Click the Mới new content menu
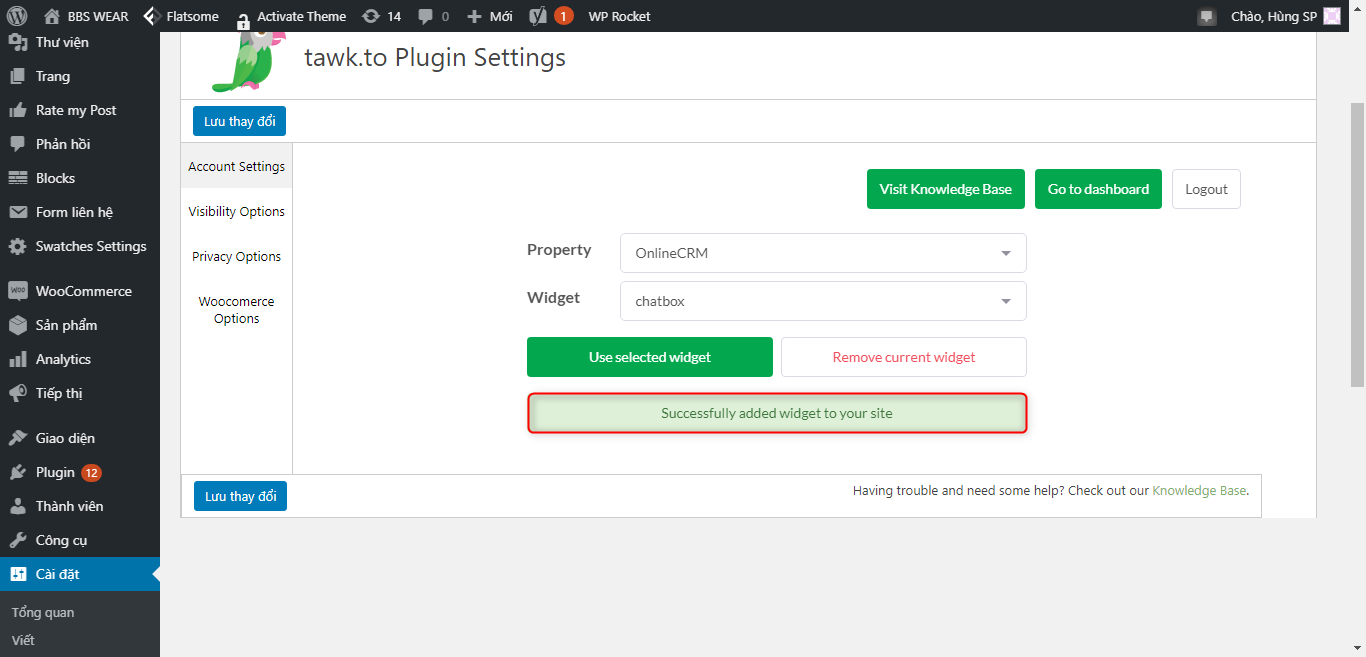The height and width of the screenshot is (657, 1366). click(501, 16)
